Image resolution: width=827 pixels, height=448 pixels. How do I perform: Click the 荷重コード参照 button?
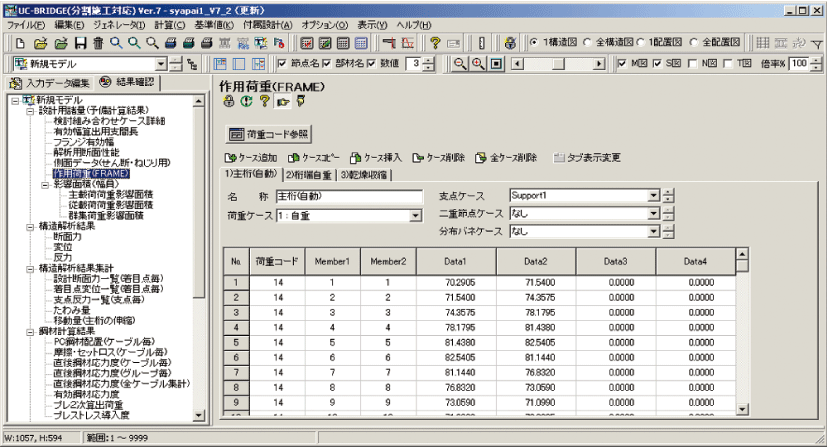point(268,134)
